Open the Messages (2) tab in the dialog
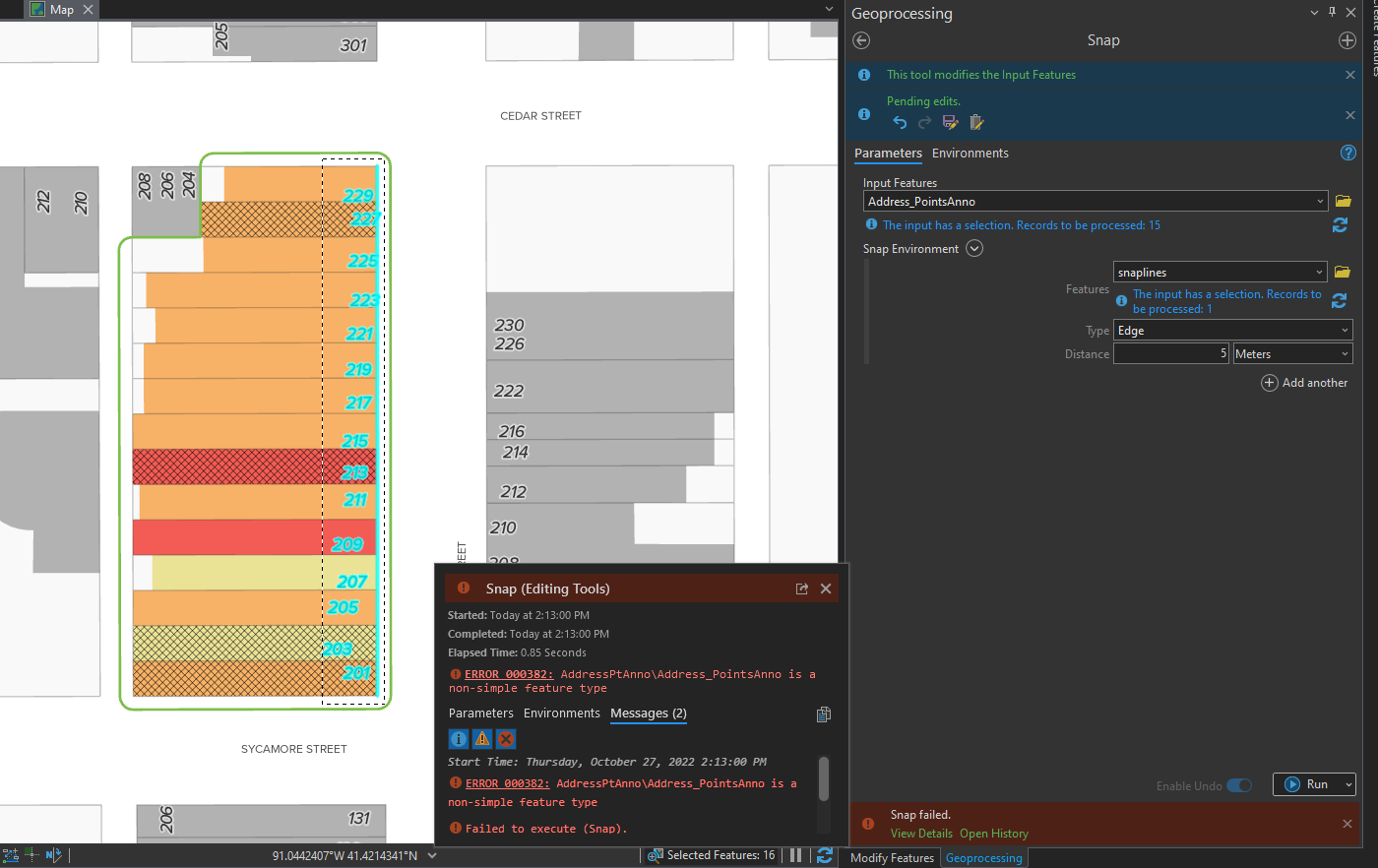Screen dimensions: 1378x868 (x=648, y=713)
